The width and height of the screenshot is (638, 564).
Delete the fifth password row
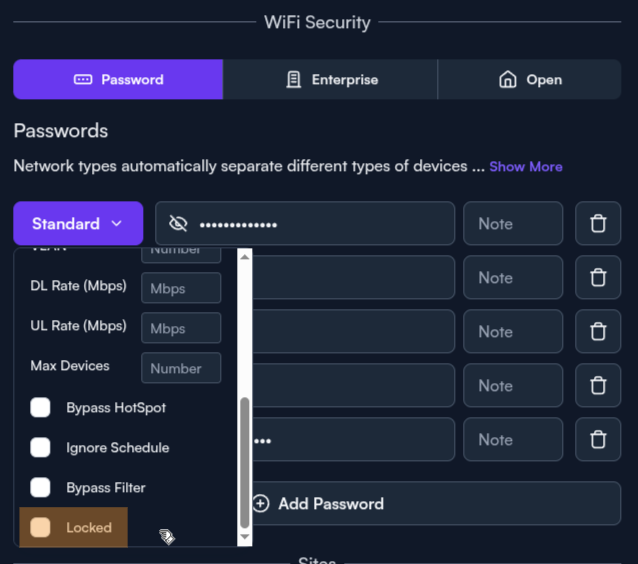pyautogui.click(x=598, y=440)
